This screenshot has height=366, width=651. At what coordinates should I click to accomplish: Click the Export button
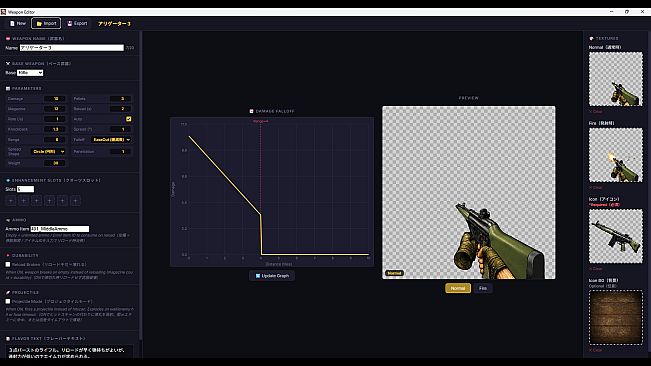point(78,23)
